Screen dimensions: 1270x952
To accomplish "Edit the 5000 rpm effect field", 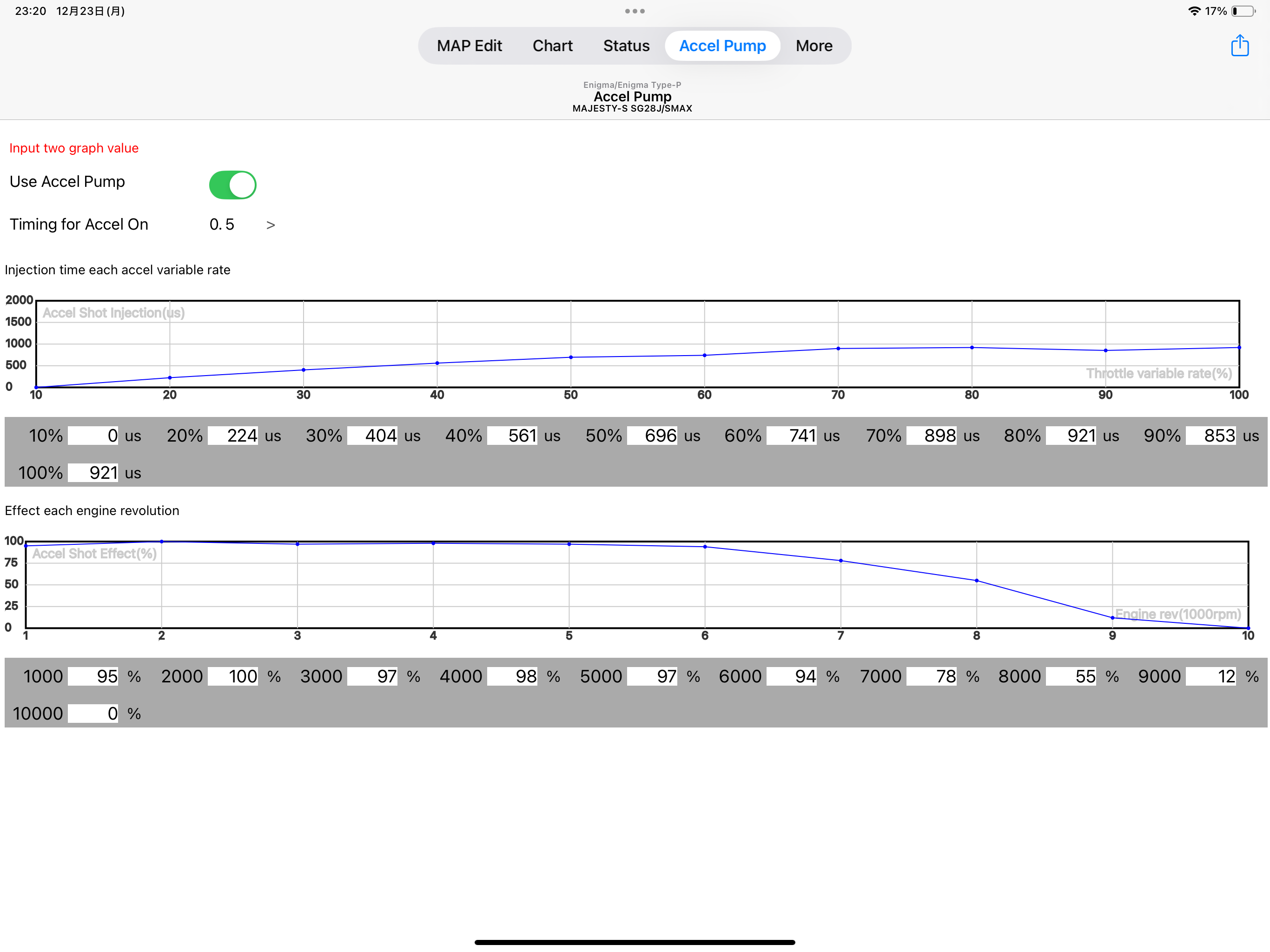I will click(x=652, y=676).
